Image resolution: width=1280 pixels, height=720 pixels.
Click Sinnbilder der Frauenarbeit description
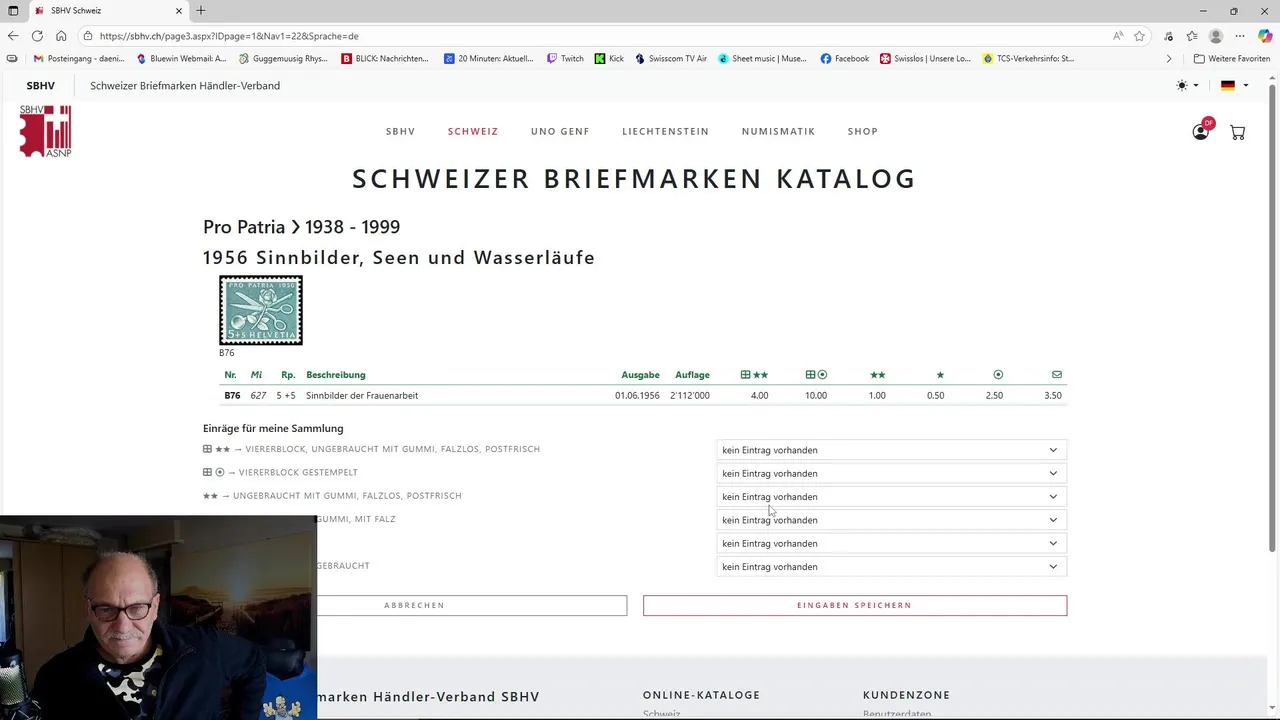(362, 396)
